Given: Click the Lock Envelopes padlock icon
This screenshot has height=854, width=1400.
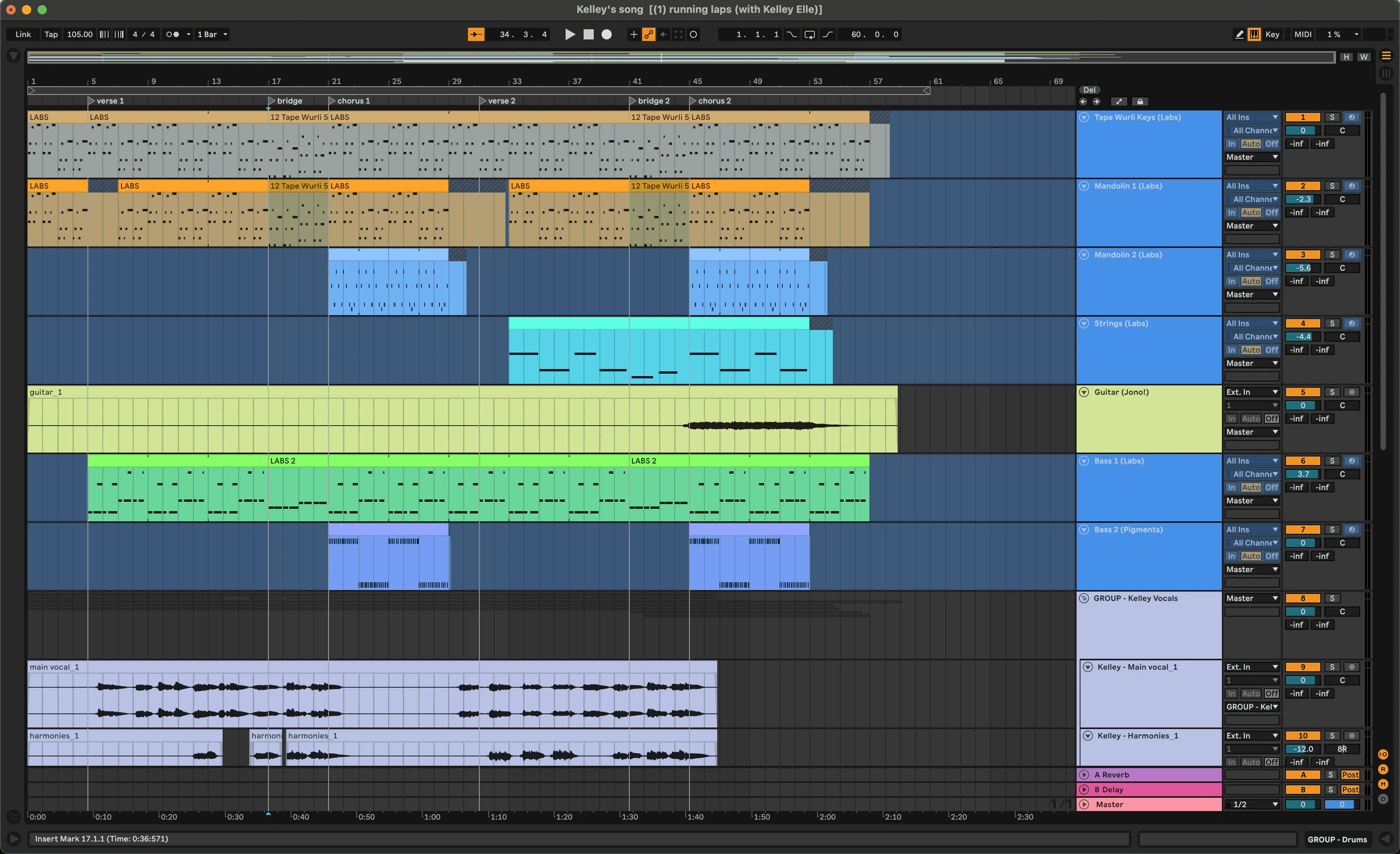Looking at the screenshot, I should [1140, 102].
